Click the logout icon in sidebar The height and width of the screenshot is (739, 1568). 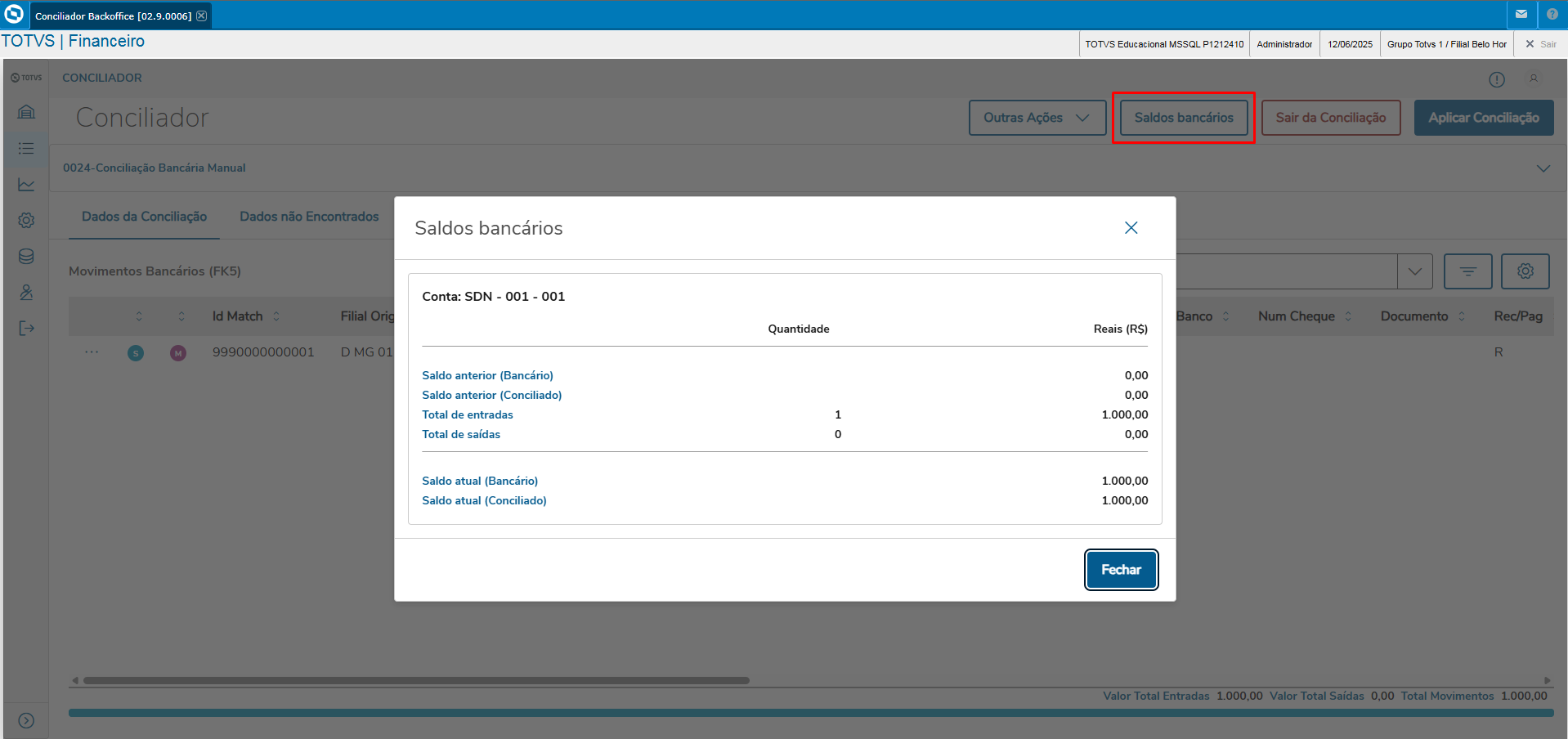click(x=26, y=328)
